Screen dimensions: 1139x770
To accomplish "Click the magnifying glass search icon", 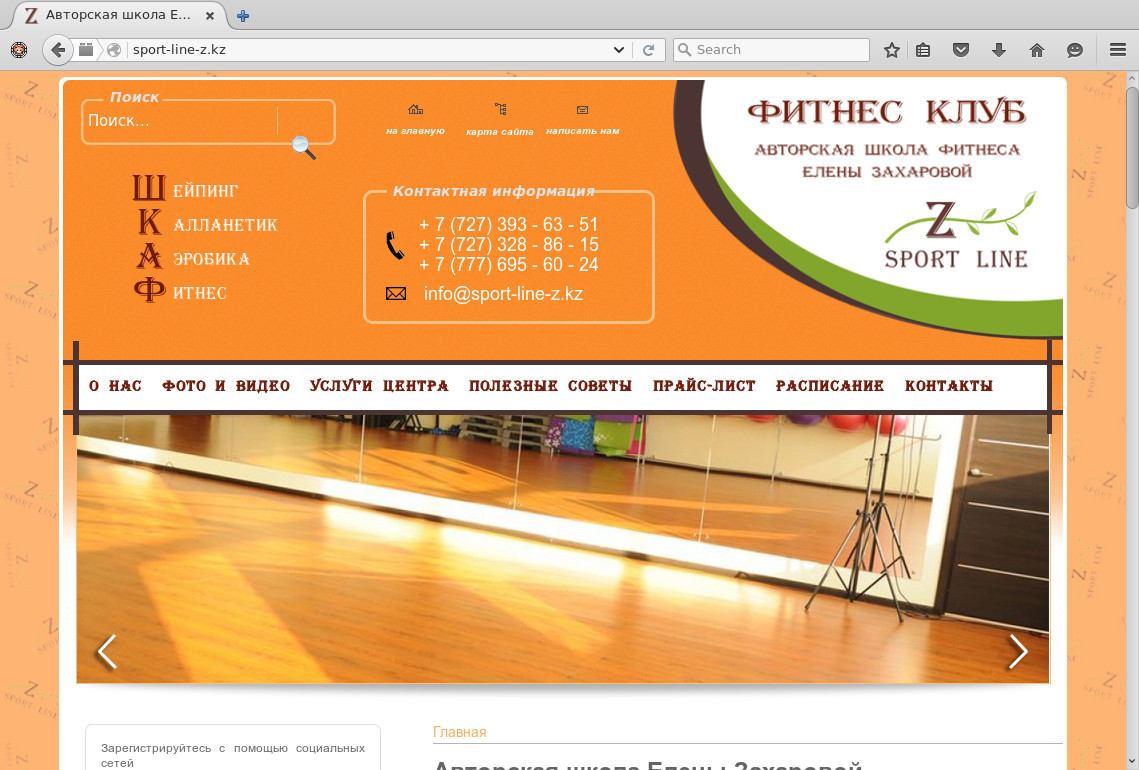I will [304, 147].
